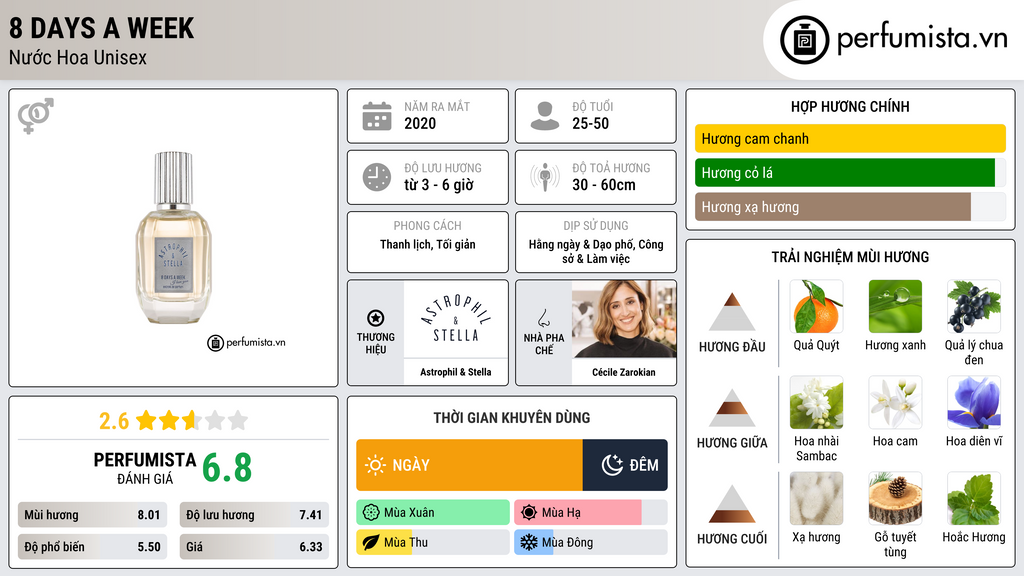Open the Xạ hương note image
Image resolution: width=1024 pixels, height=576 pixels.
point(816,498)
